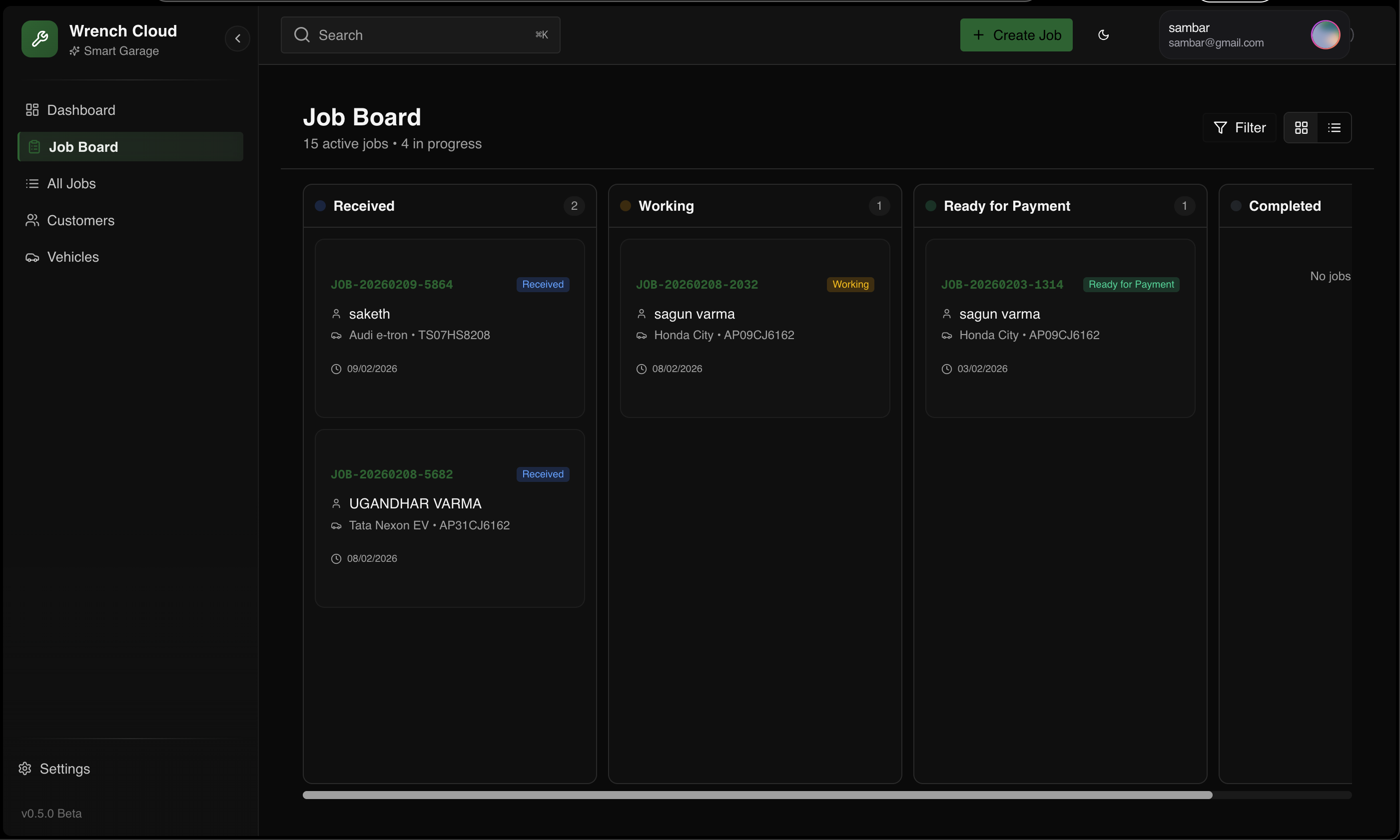Open sambar user profile menu
The height and width of the screenshot is (840, 1400).
(1254, 35)
